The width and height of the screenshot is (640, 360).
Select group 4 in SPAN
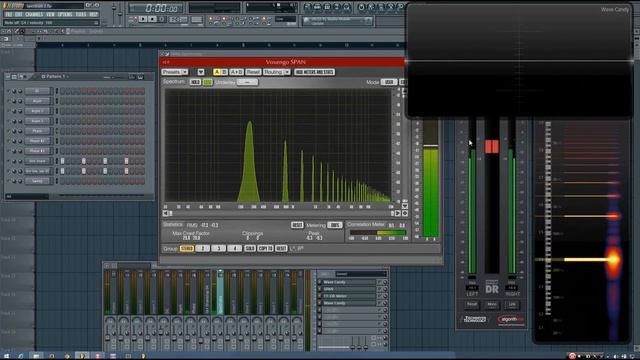(234, 248)
